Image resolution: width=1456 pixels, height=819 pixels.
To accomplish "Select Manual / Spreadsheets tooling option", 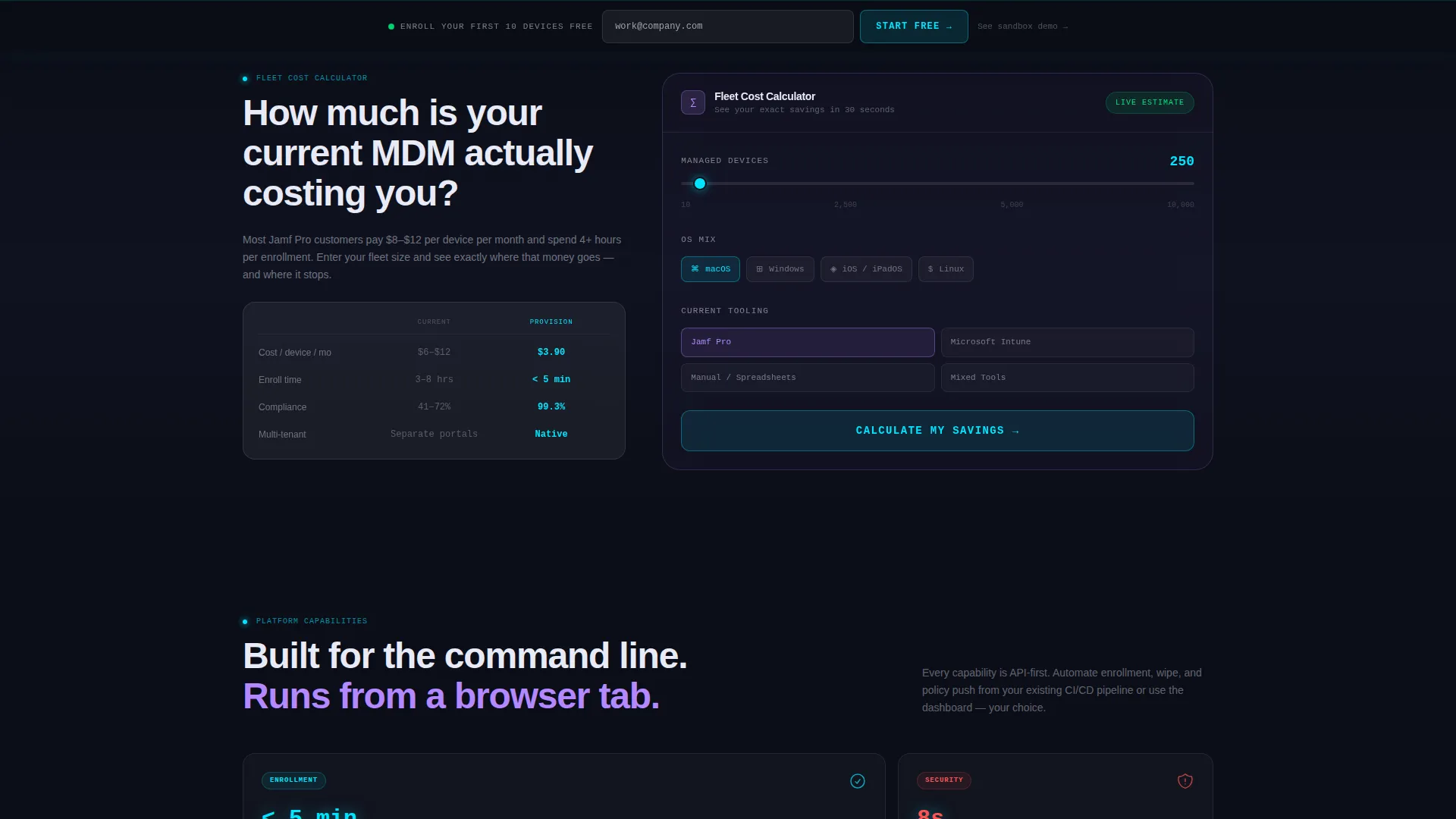I will pos(808,378).
